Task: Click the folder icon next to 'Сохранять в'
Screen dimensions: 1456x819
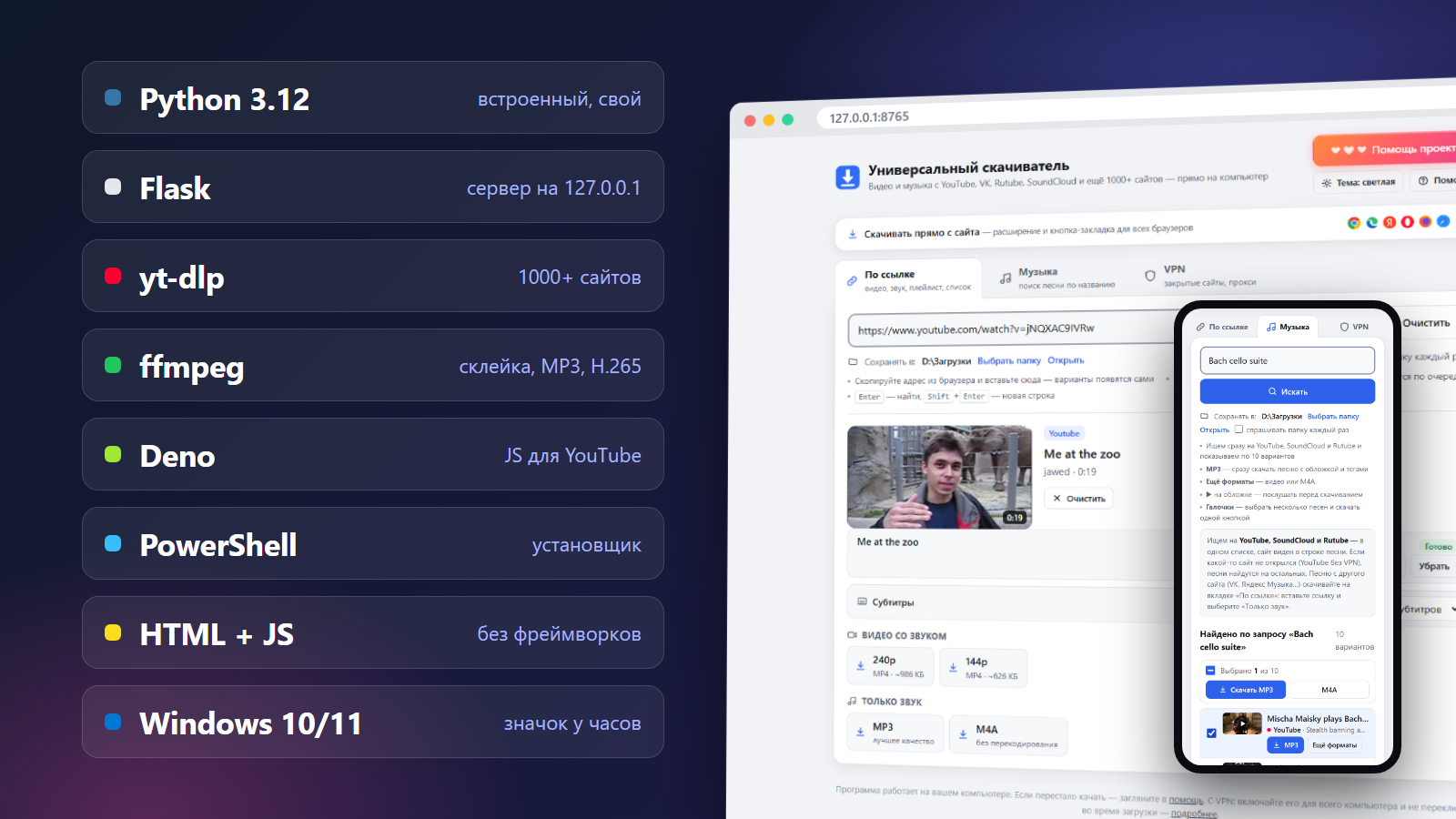Action: 853,362
